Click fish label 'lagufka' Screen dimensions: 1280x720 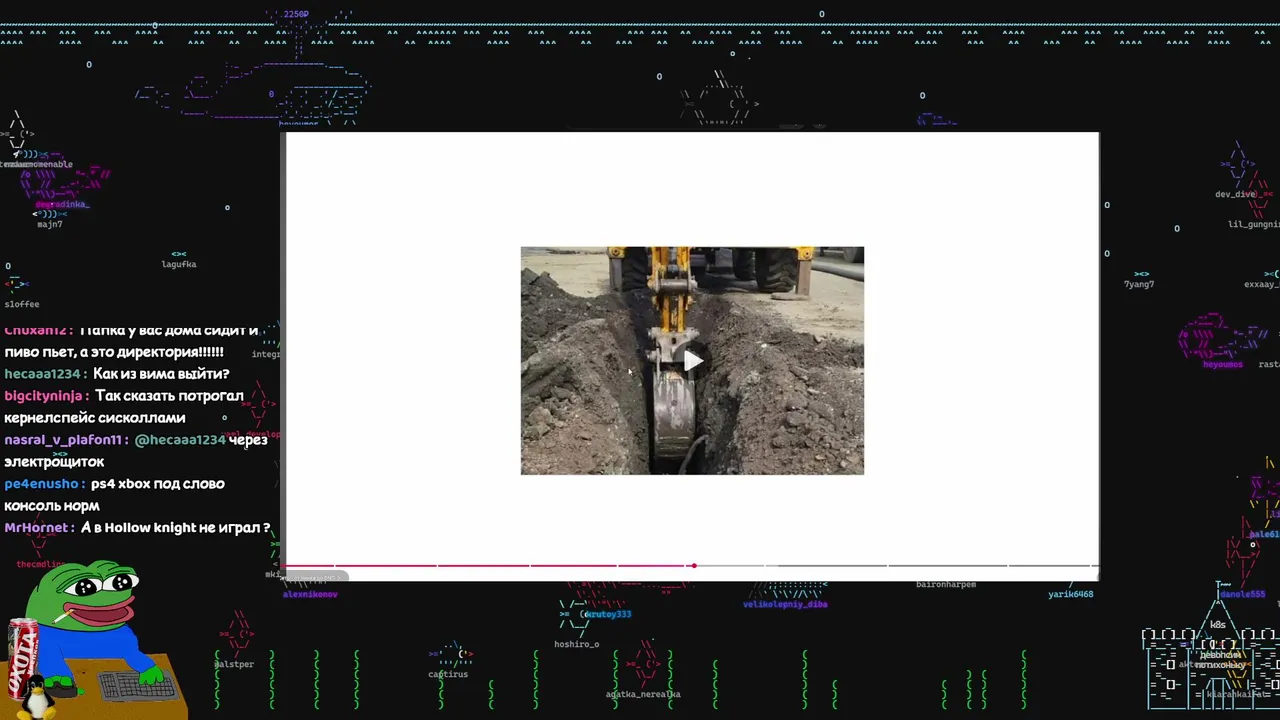point(179,264)
